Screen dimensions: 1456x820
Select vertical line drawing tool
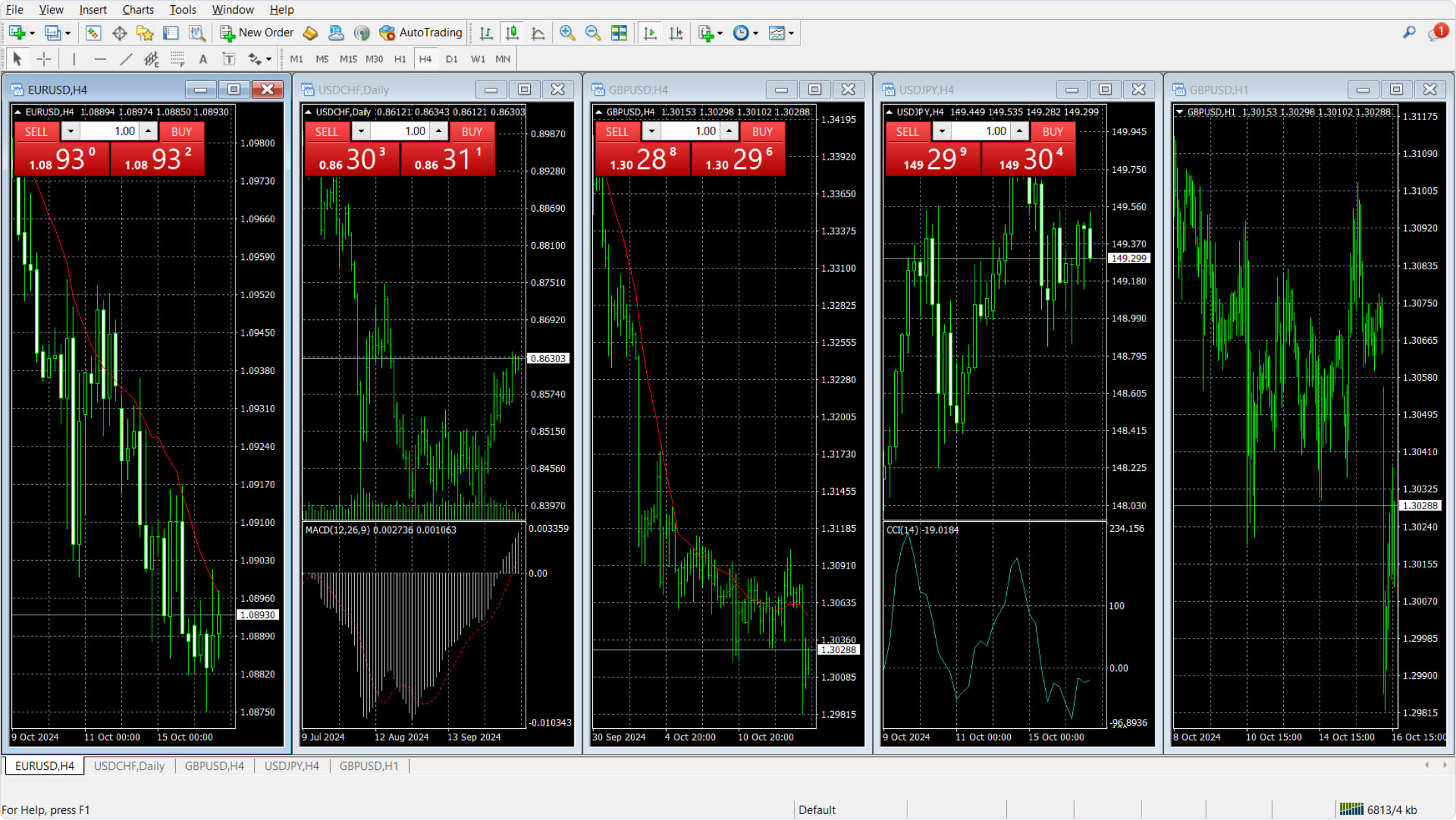tap(74, 59)
